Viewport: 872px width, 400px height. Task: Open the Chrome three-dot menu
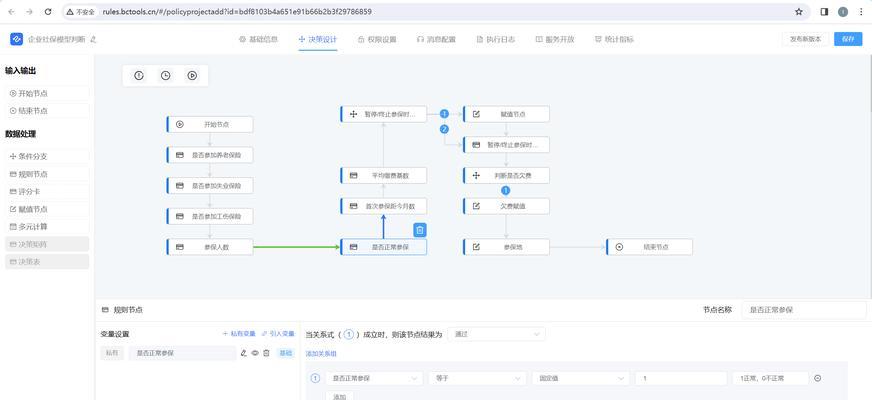coord(861,12)
